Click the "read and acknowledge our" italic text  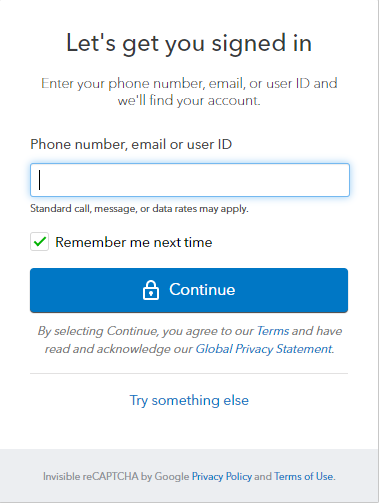(x=119, y=349)
